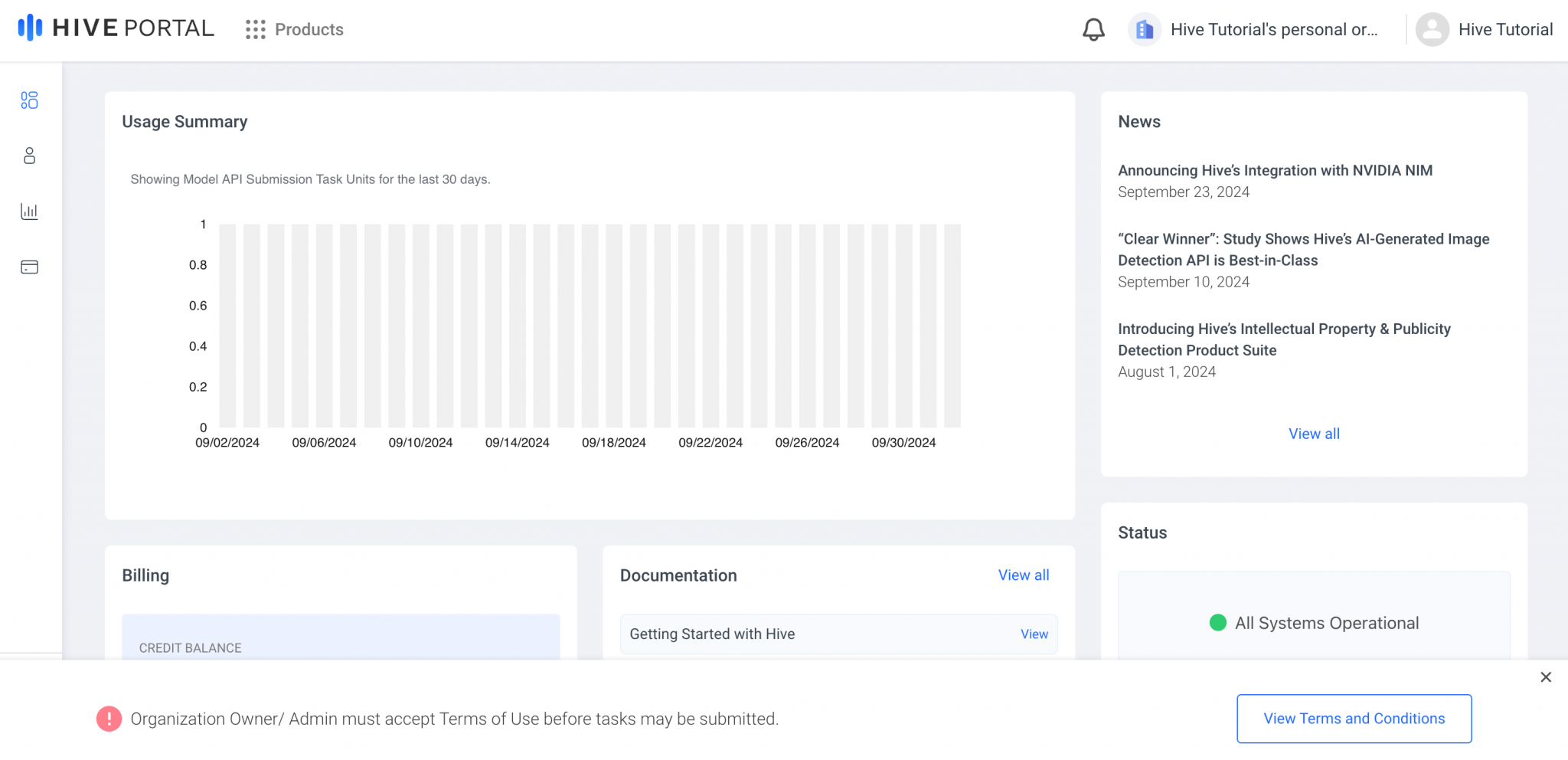This screenshot has height=760, width=1568.
Task: View all news articles
Action: point(1313,434)
